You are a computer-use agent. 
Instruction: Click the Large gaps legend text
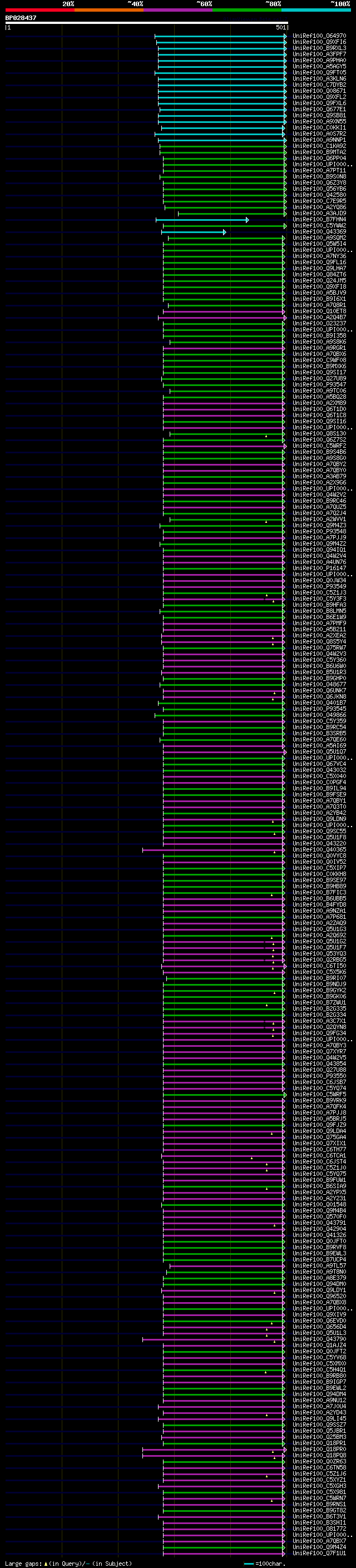pos(23,1564)
